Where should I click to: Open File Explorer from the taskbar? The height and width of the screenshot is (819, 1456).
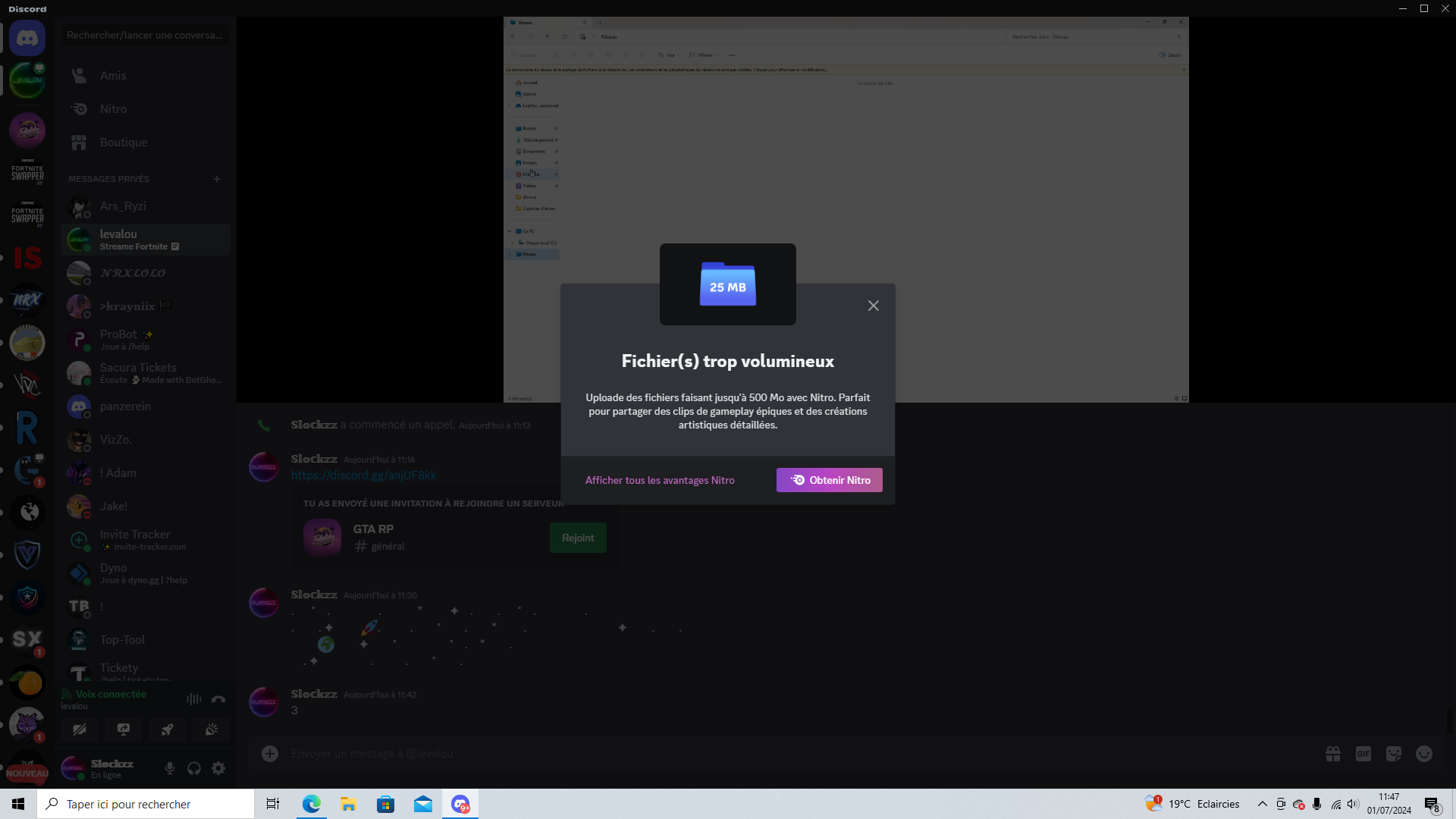pos(348,804)
